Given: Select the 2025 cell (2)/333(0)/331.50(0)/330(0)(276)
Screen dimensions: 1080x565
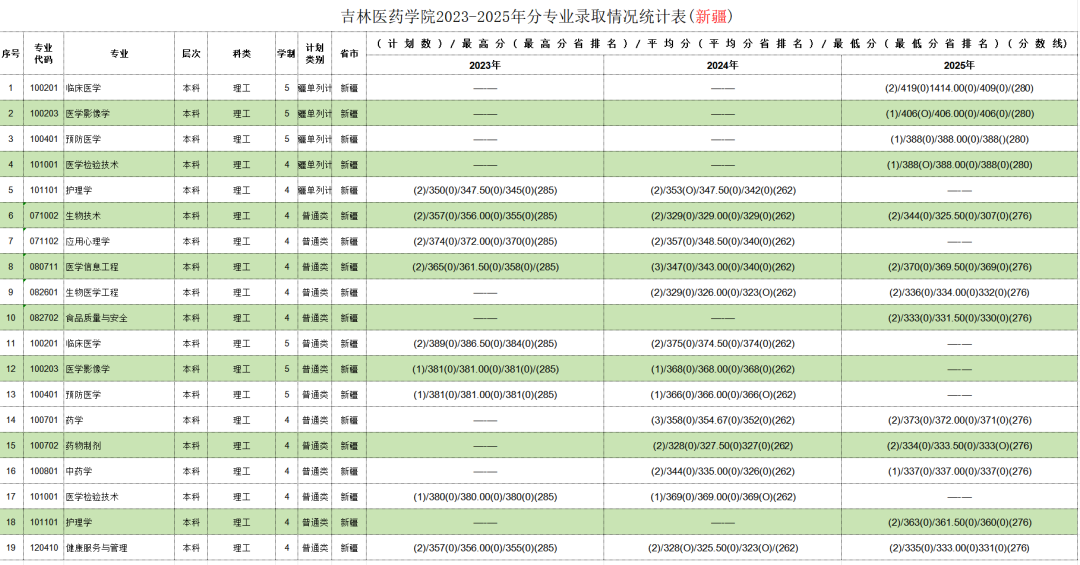Looking at the screenshot, I should click(959, 318).
